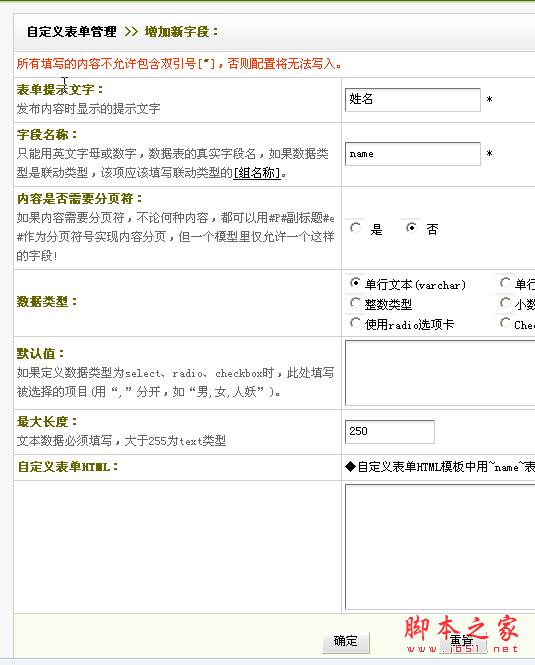Click the 自定义表单管理 breadcrumb text
The height and width of the screenshot is (665, 535).
(x=71, y=32)
